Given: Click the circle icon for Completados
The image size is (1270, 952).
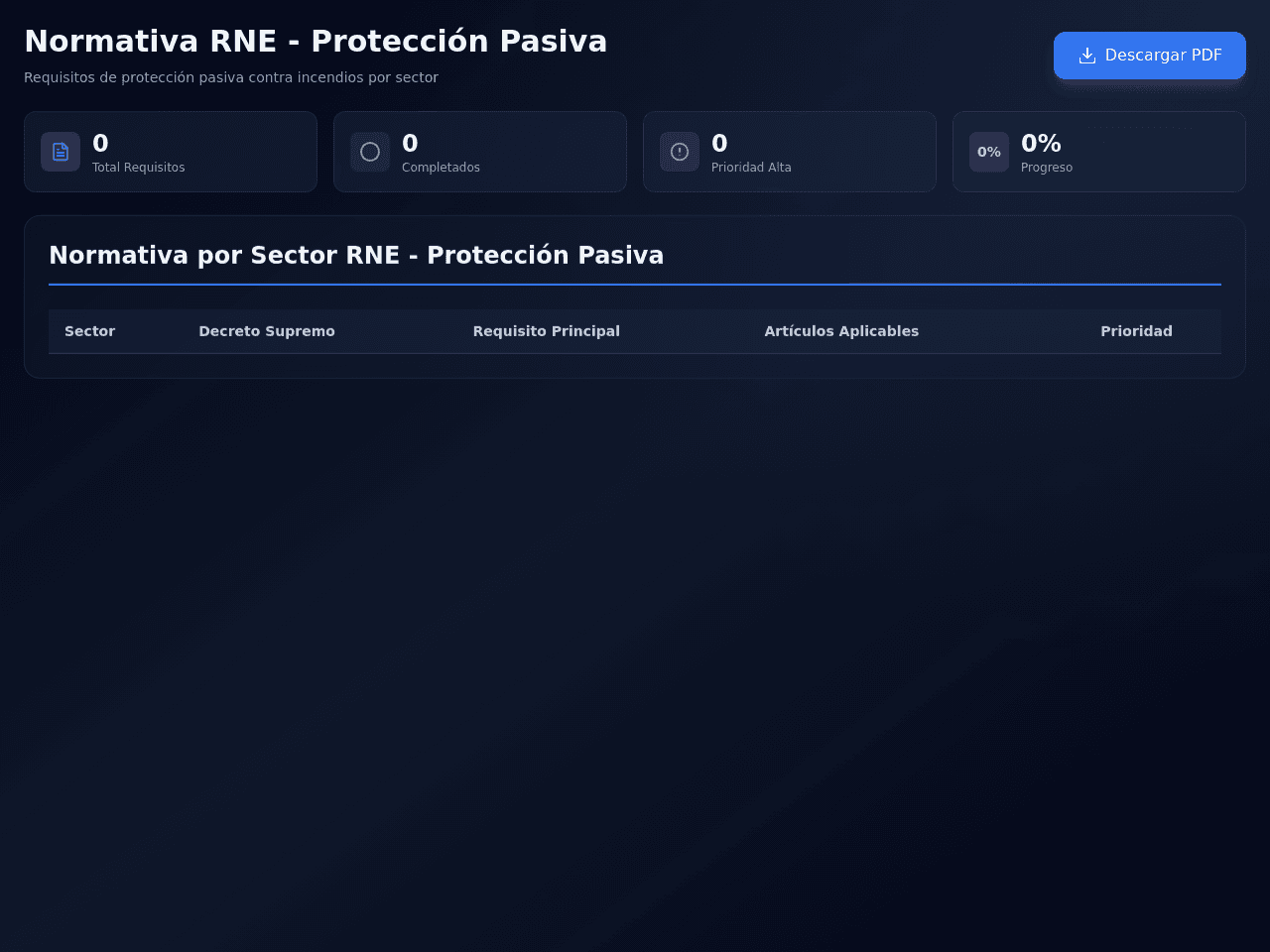Looking at the screenshot, I should (x=370, y=152).
